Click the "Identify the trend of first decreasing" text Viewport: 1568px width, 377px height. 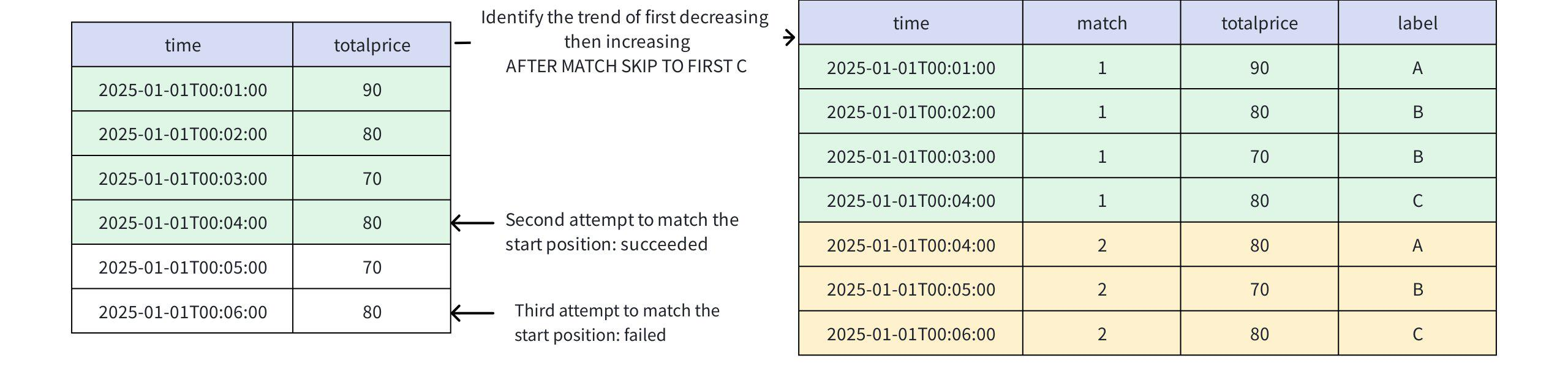tap(624, 17)
